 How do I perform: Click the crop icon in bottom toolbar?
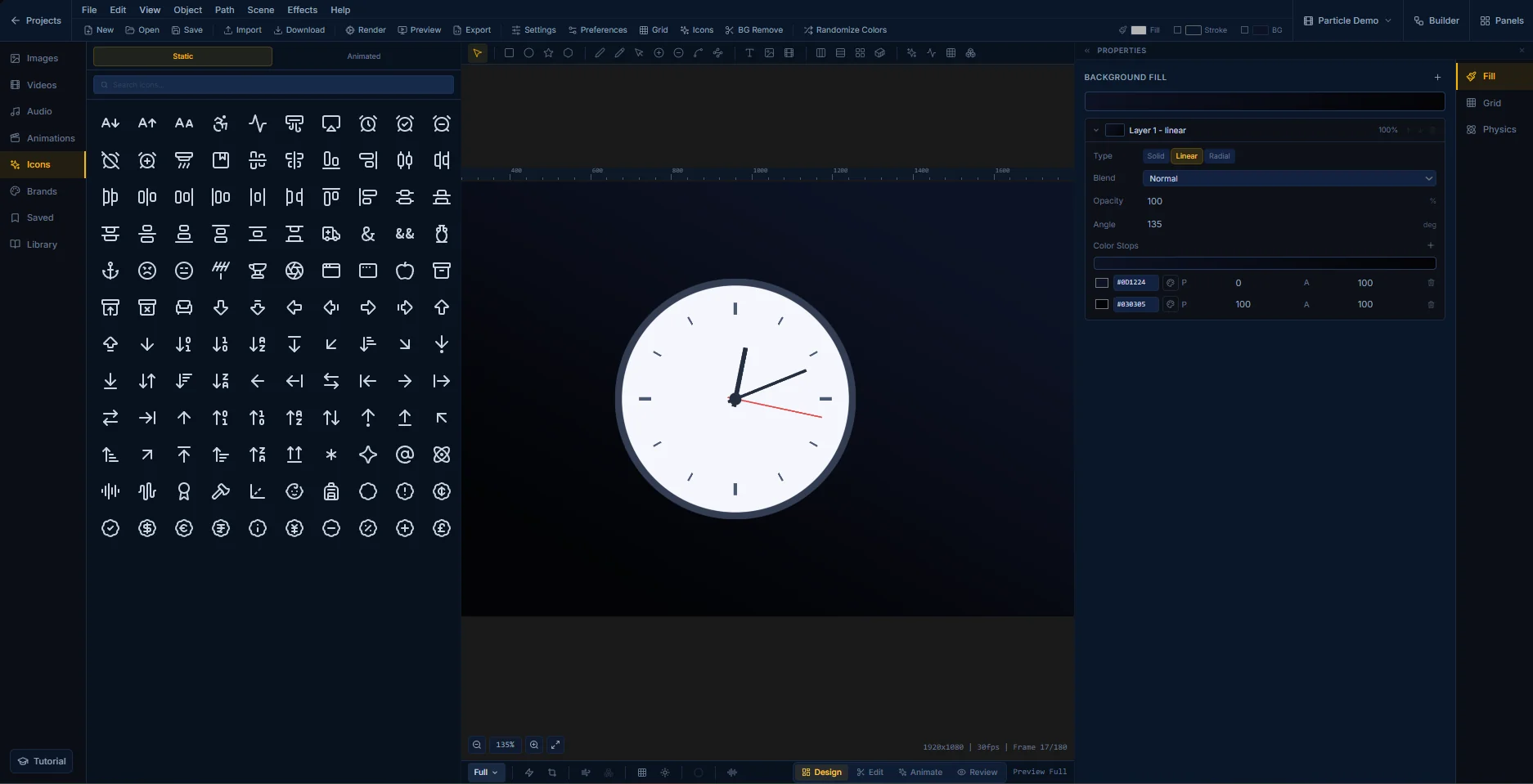click(552, 773)
